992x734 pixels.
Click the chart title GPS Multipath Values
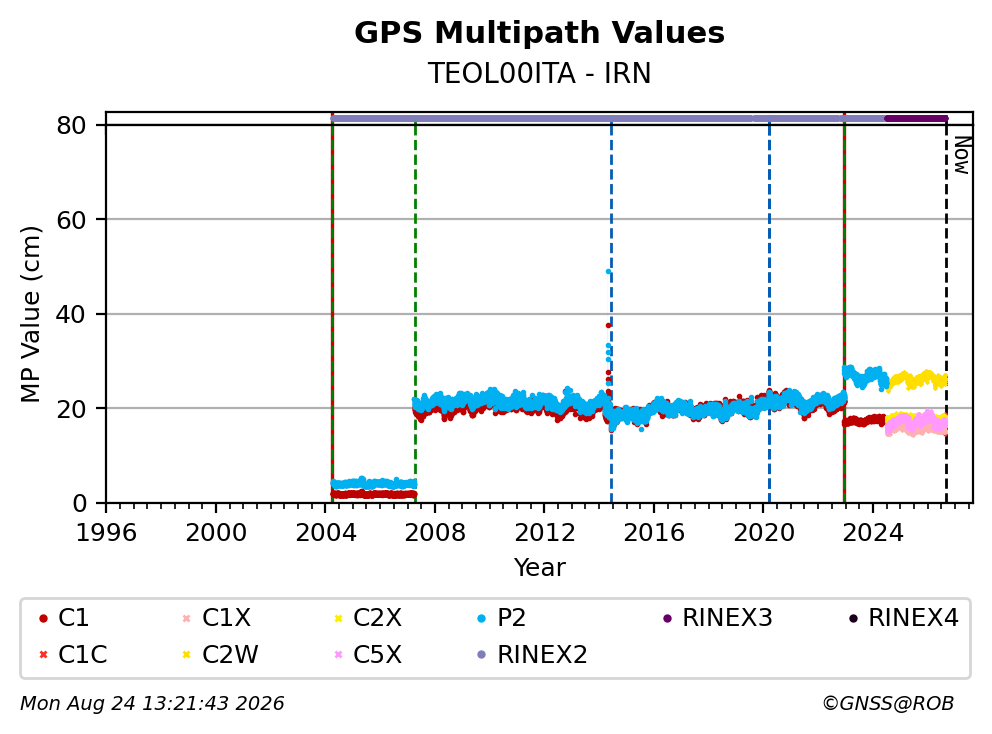pyautogui.click(x=539, y=33)
